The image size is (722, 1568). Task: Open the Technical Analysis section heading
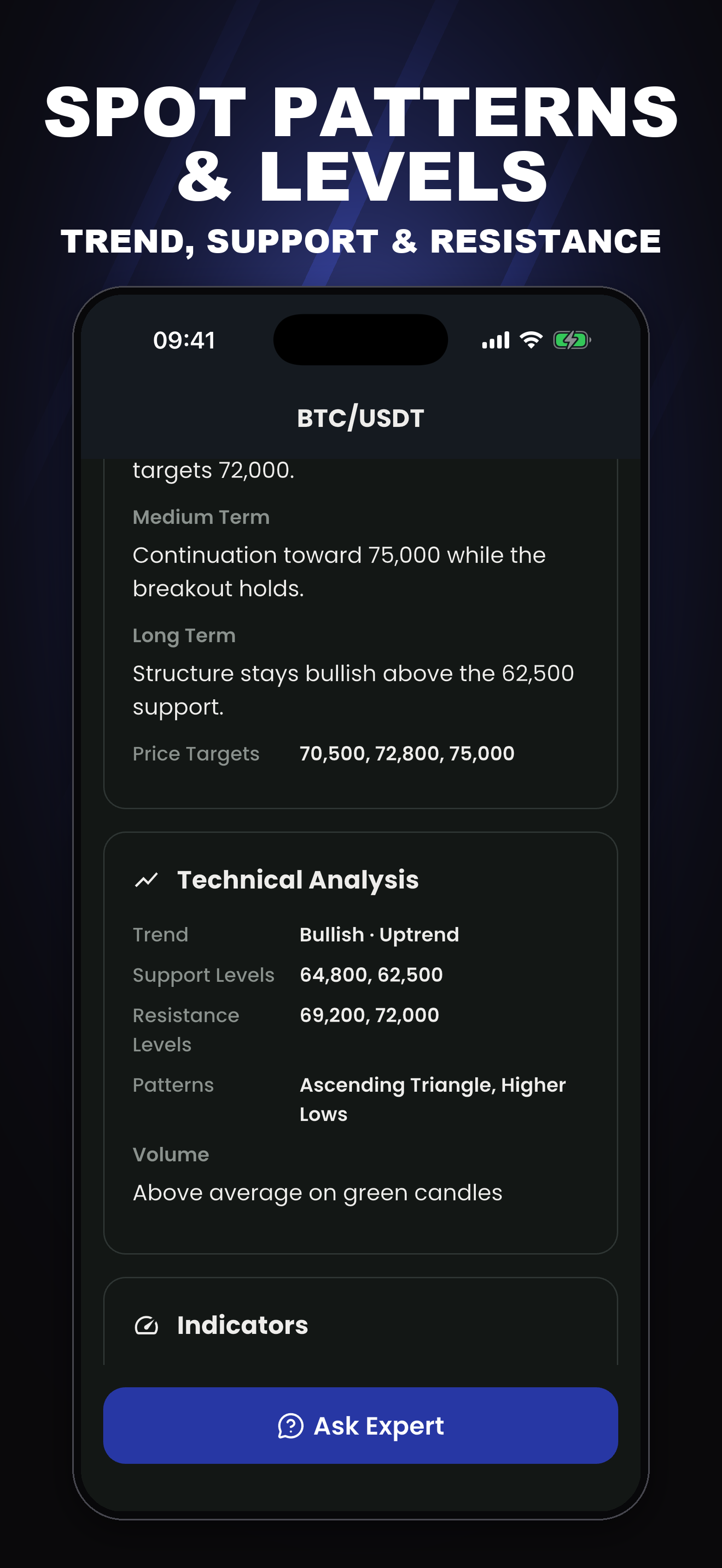click(x=298, y=880)
